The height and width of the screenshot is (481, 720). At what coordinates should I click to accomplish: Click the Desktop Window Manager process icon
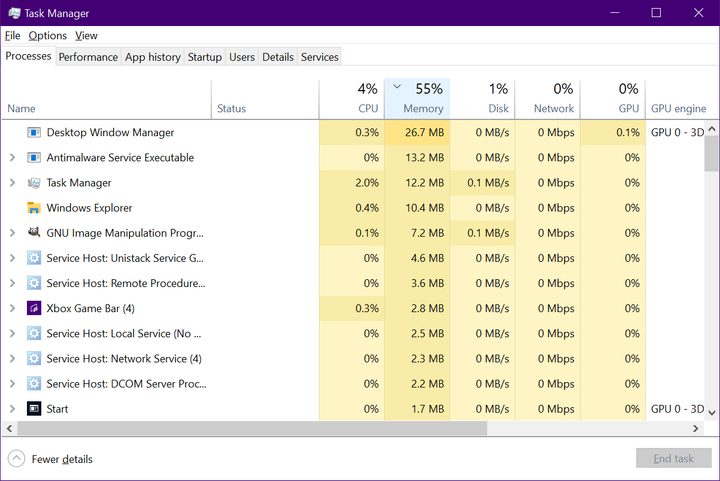34,133
